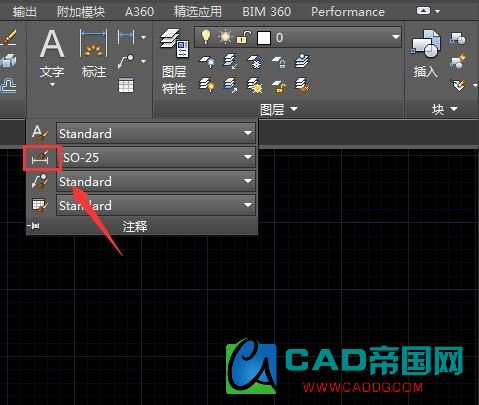The image size is (479, 405).
Task: Switch to the A360 ribbon tab
Action: click(139, 12)
